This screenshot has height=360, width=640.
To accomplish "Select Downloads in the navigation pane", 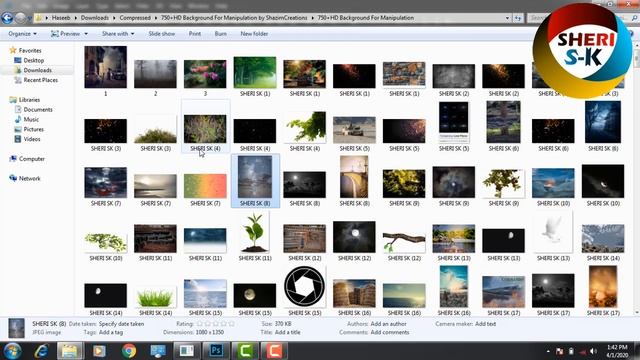I will 37,70.
